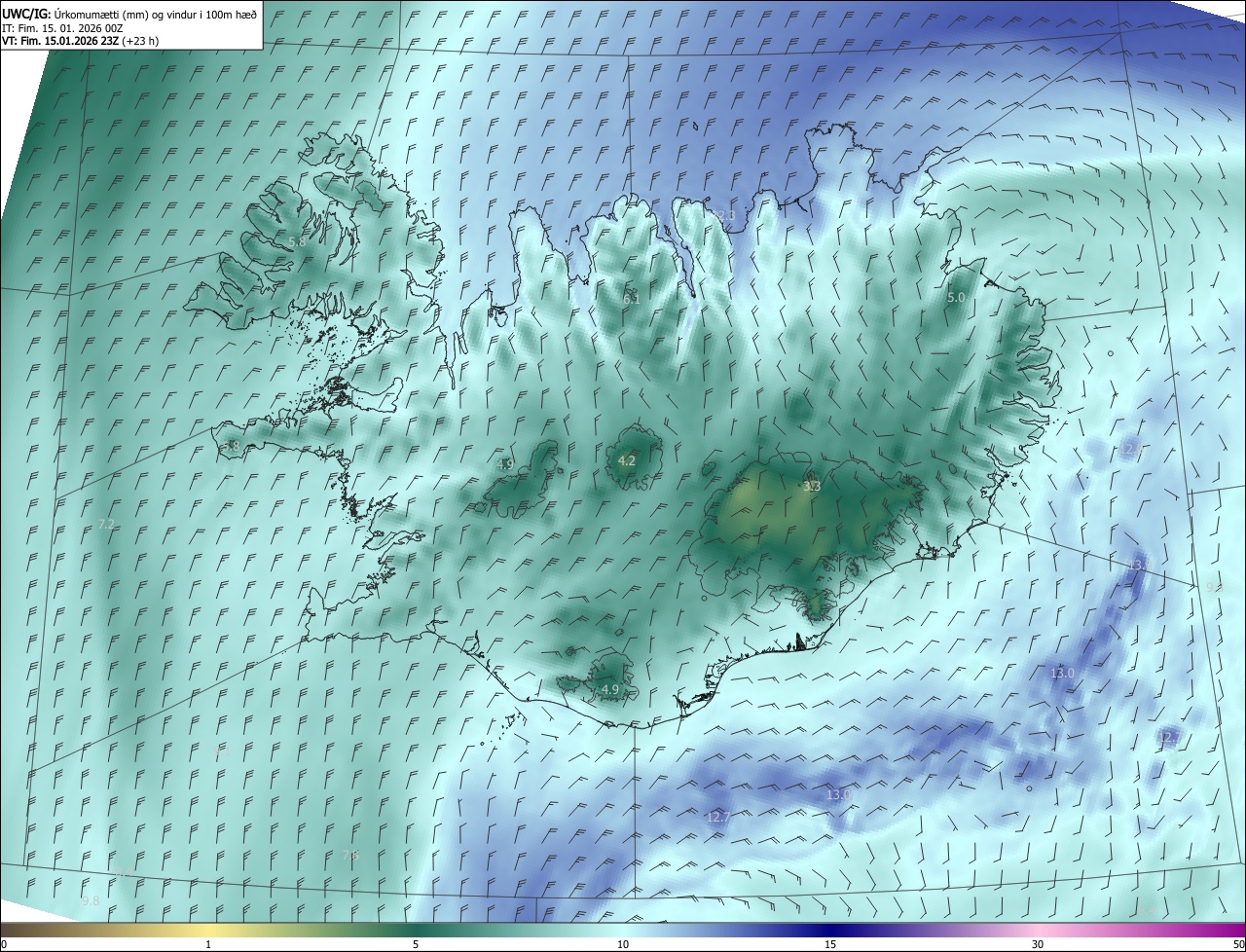Click the 5.8 value on the Snæfellsnes peninsula tip
The image size is (1246, 952).
[231, 446]
